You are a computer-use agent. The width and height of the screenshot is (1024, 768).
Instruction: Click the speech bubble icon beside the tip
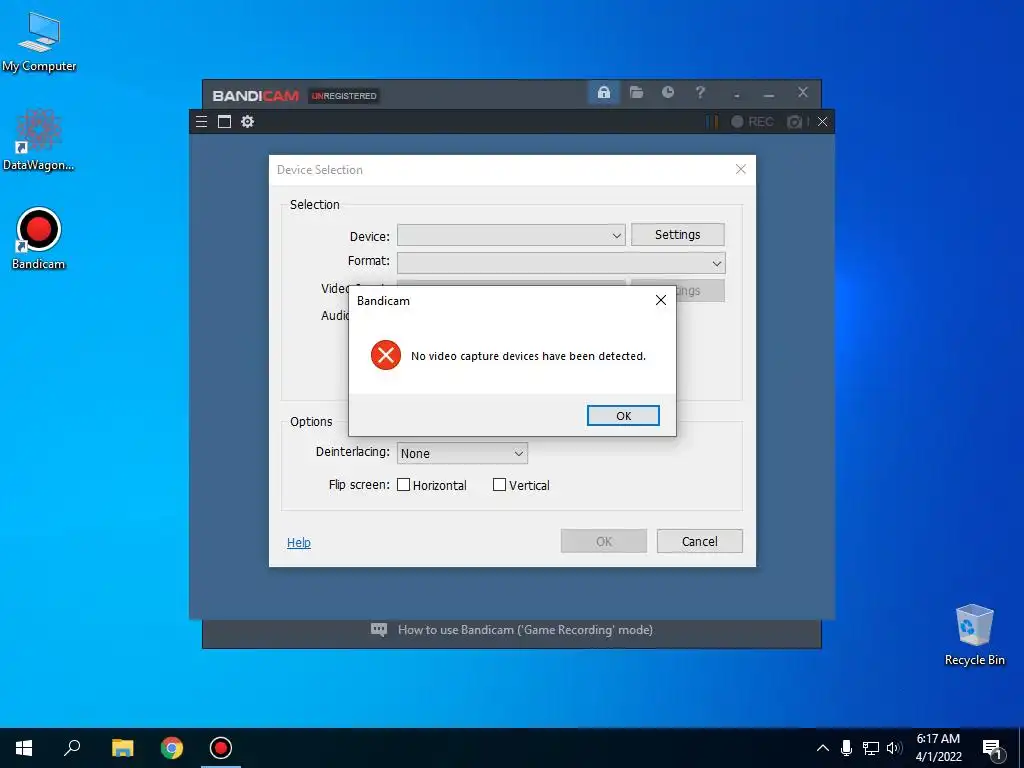click(379, 630)
